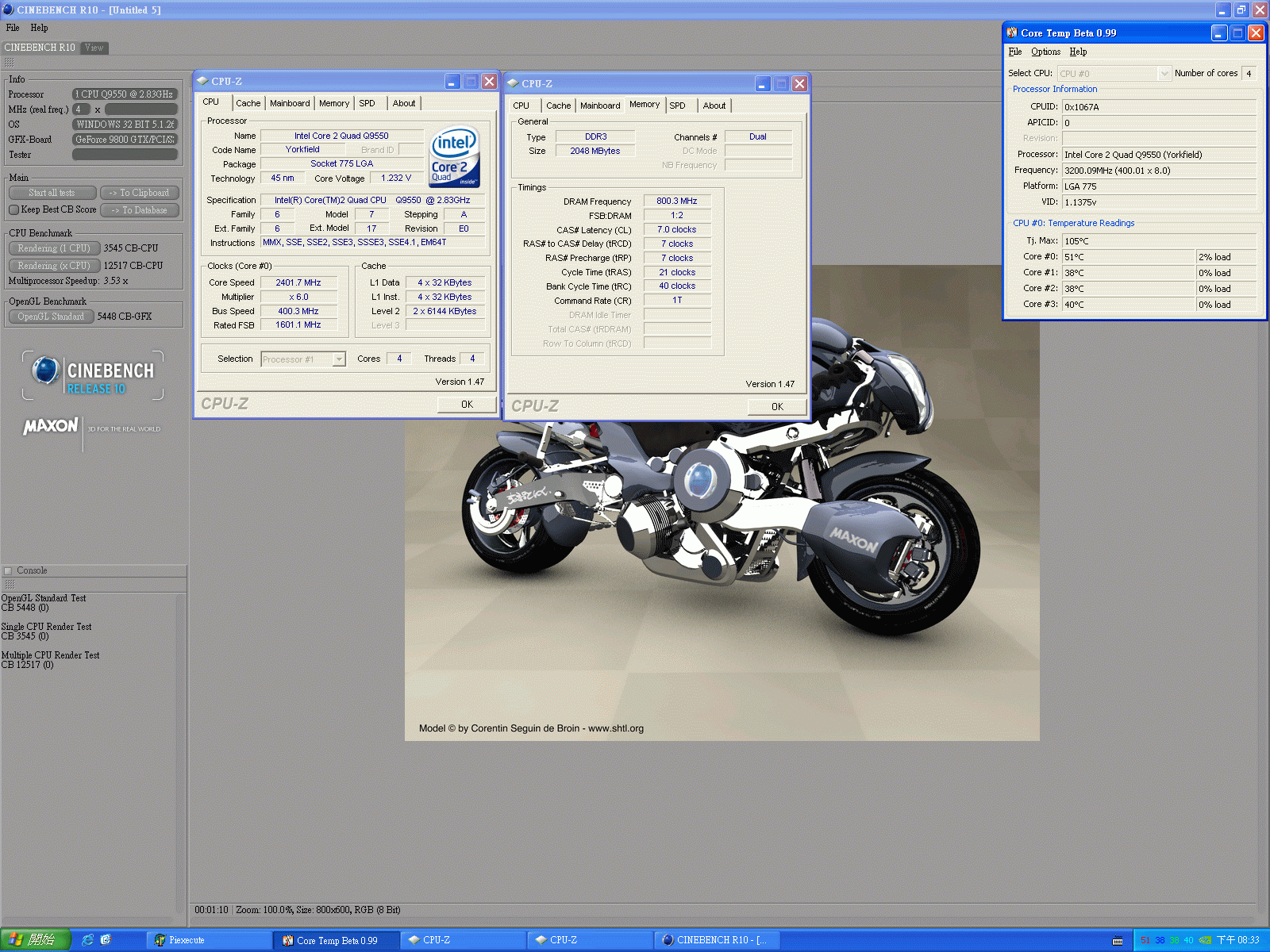Image resolution: width=1270 pixels, height=952 pixels.
Task: Click the CINEBENCH R10 title bar icon
Action: point(8,10)
